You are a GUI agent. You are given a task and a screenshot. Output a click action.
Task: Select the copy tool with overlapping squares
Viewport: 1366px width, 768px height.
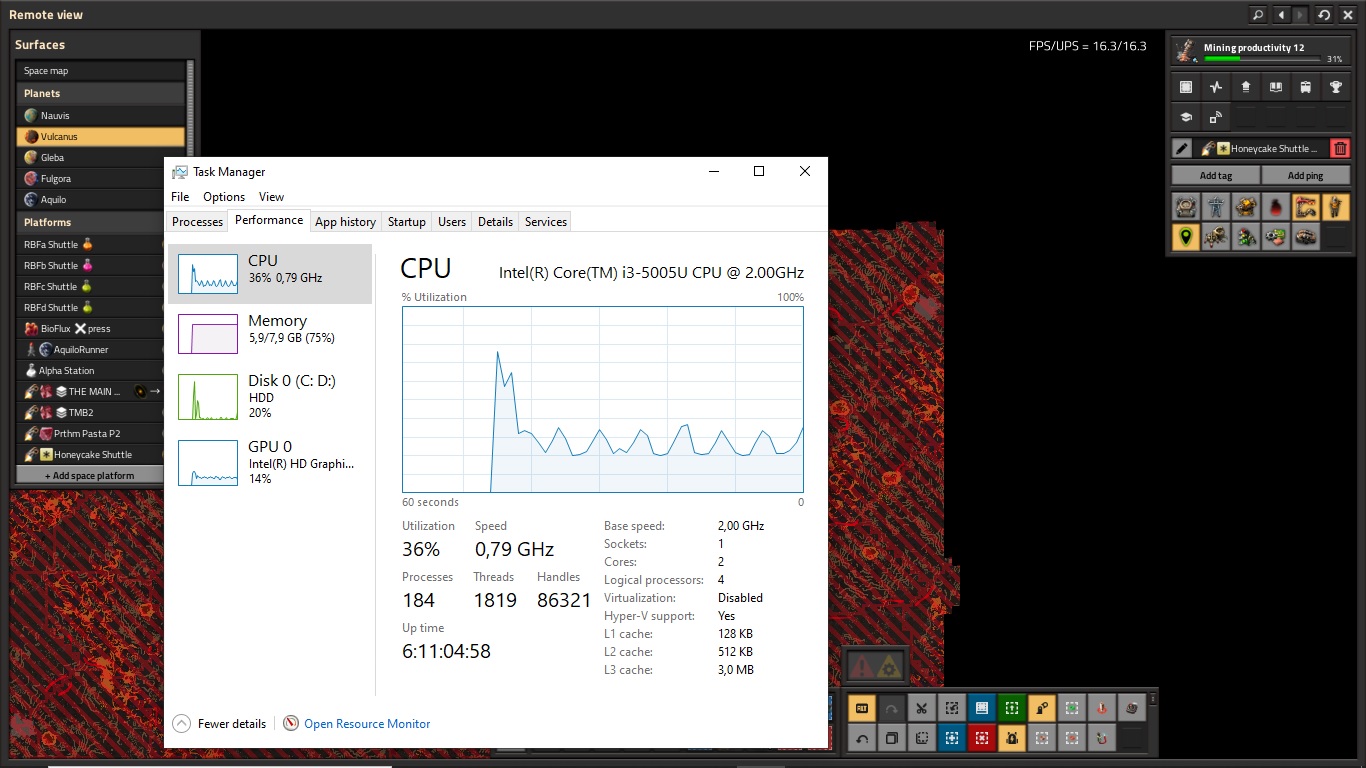(x=891, y=739)
